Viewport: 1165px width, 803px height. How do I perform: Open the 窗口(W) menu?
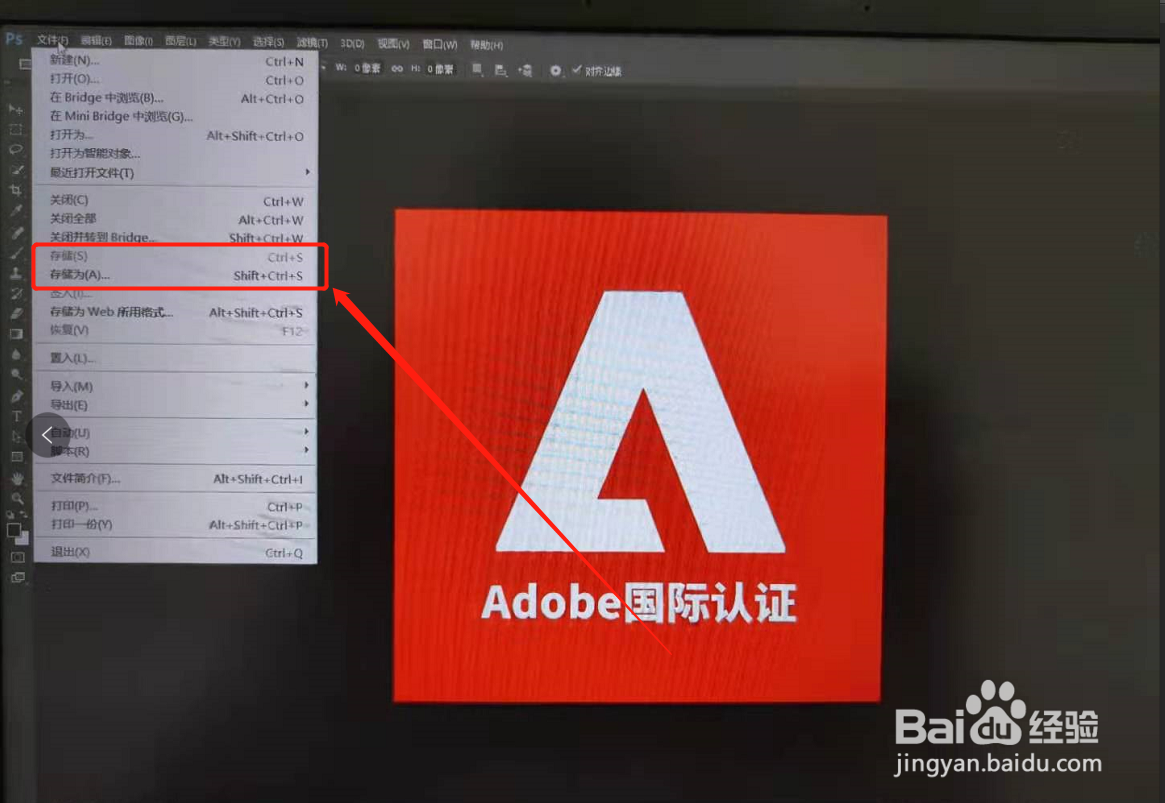[x=440, y=45]
